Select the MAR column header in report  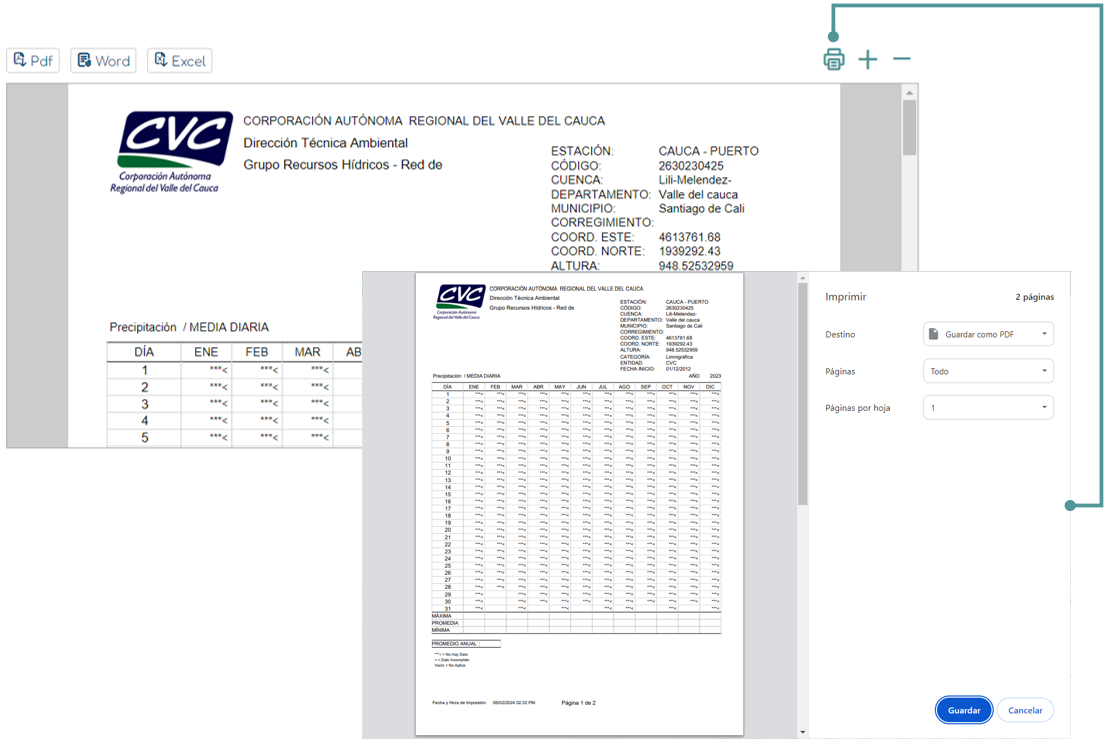point(308,352)
